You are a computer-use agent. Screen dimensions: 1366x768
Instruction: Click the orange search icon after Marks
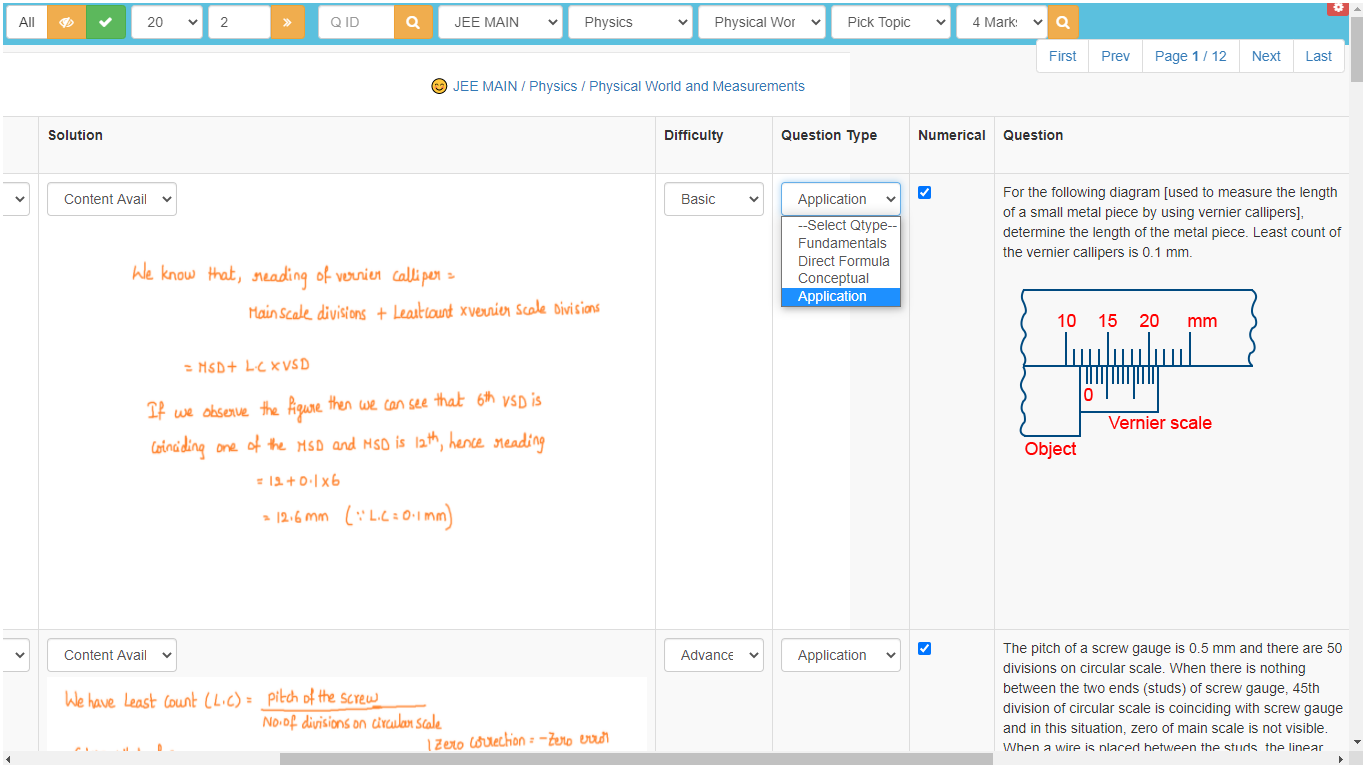tap(1063, 22)
